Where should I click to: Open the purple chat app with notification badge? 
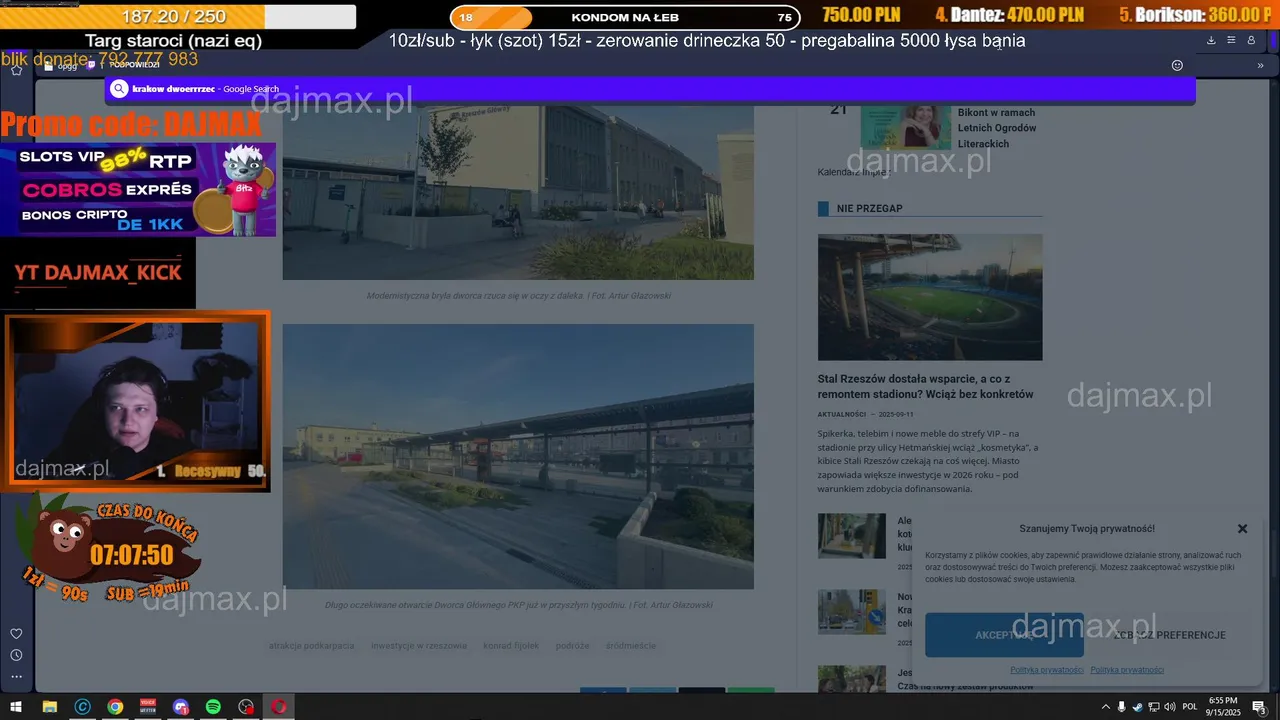(181, 706)
